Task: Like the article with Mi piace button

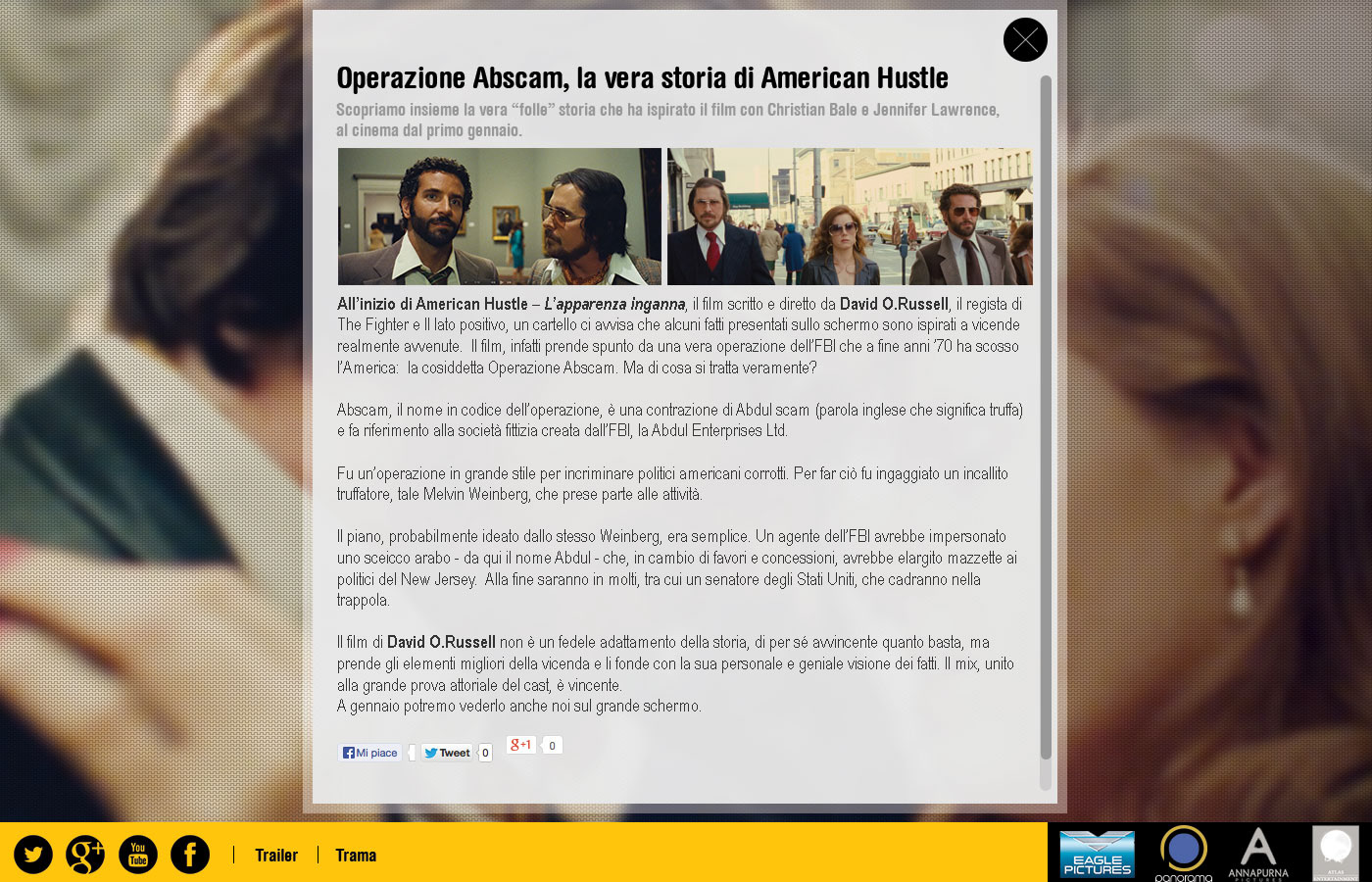Action: (369, 753)
